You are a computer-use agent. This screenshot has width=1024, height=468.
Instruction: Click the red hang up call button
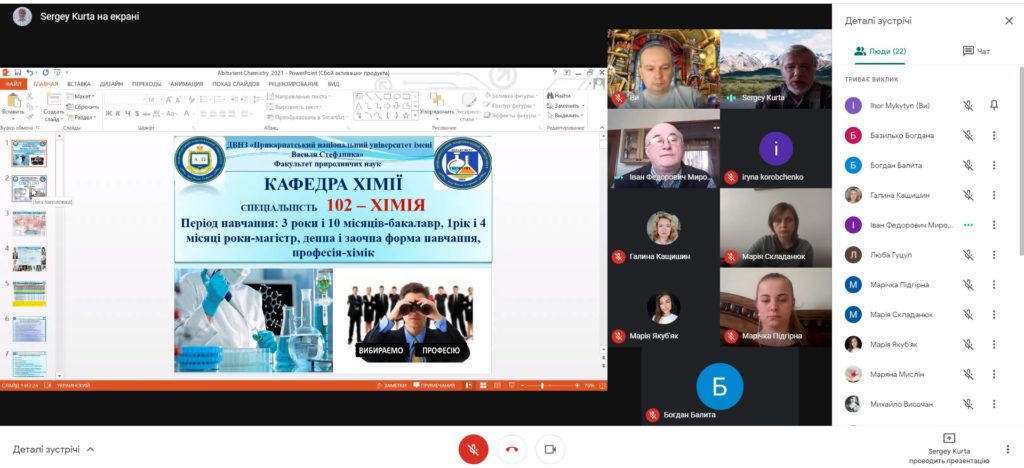(511, 449)
